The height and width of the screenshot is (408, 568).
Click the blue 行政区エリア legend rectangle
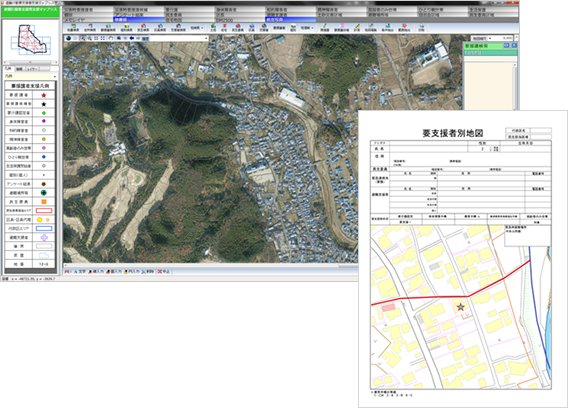click(44, 228)
